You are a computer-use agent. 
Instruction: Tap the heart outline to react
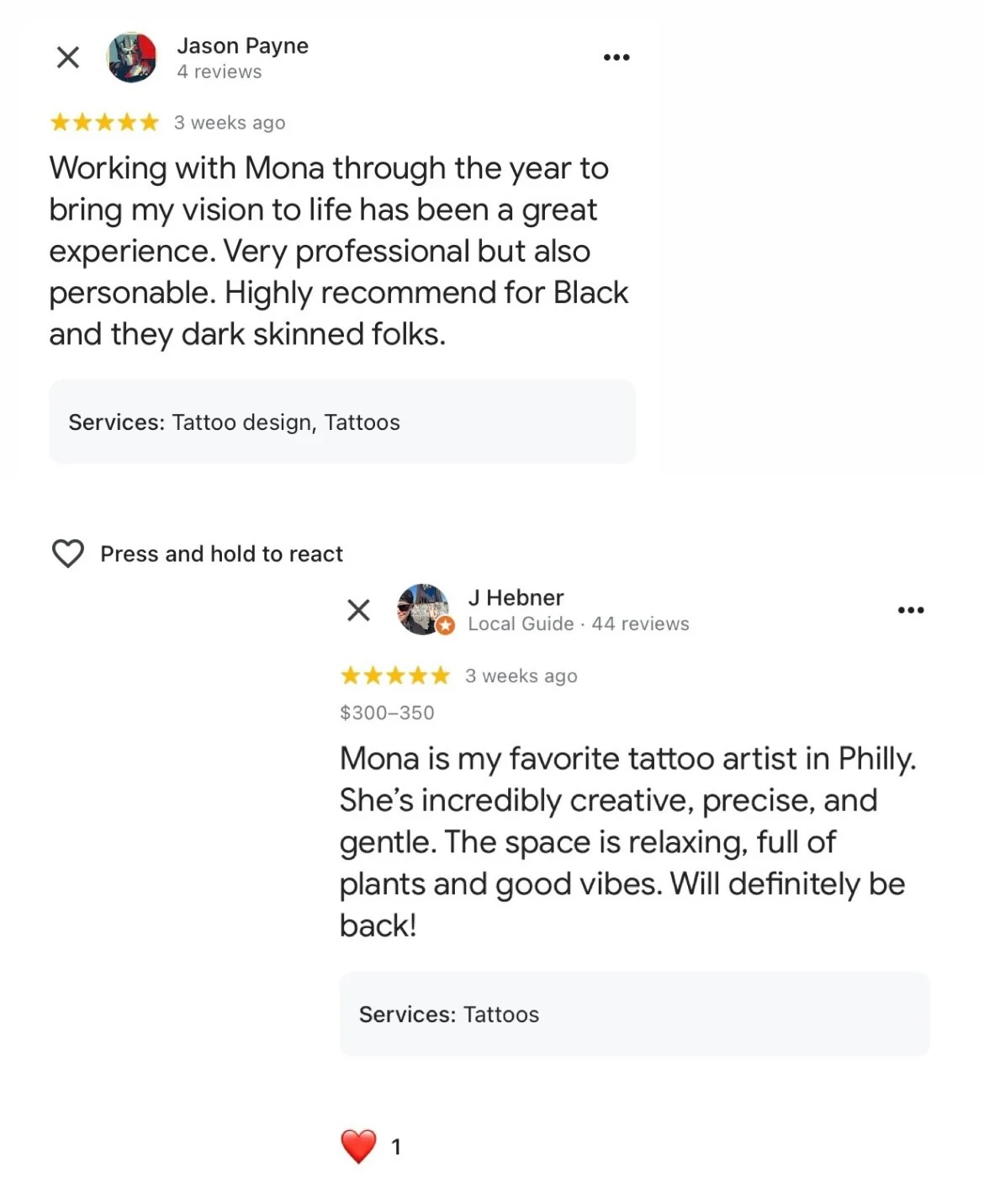68,554
